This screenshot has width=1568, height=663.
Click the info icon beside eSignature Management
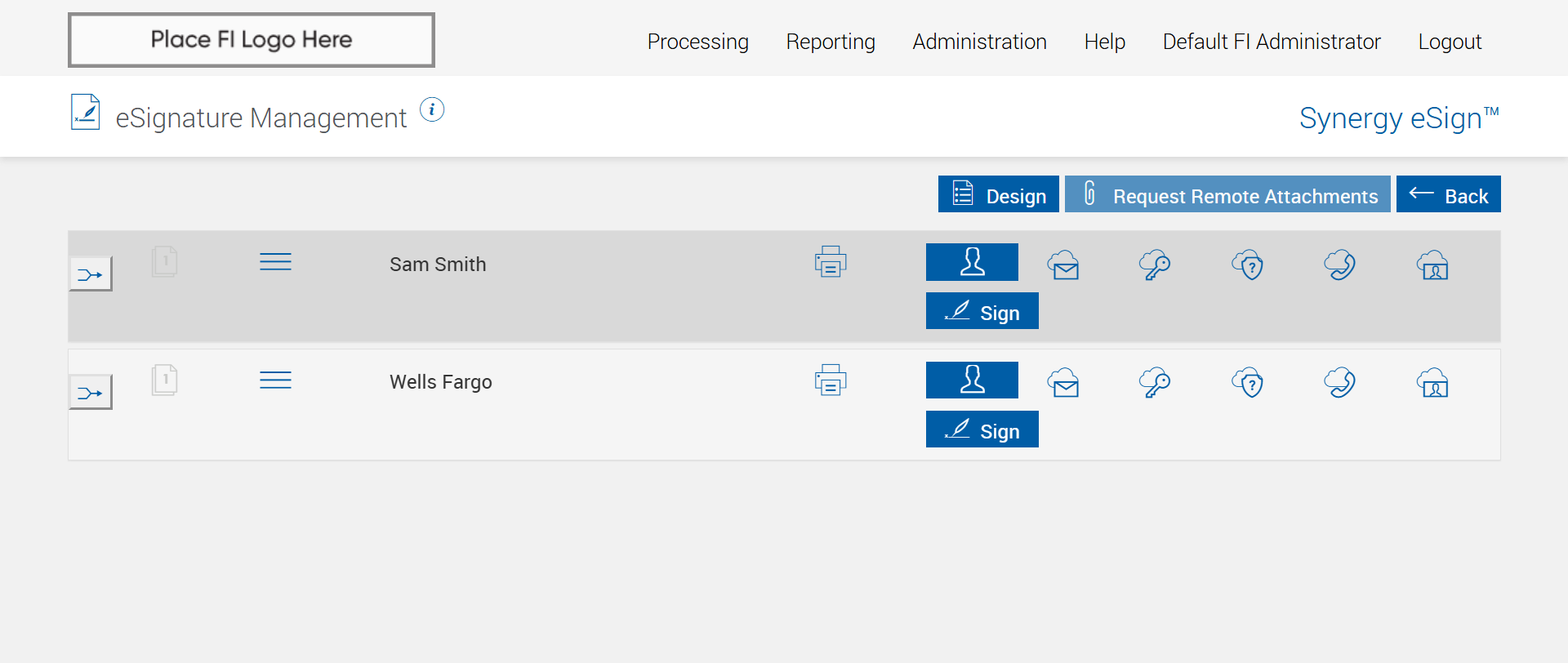[x=432, y=109]
